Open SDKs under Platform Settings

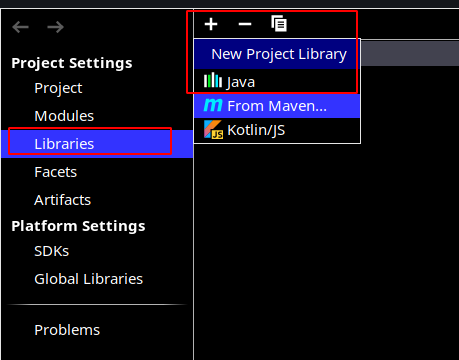[x=51, y=251]
